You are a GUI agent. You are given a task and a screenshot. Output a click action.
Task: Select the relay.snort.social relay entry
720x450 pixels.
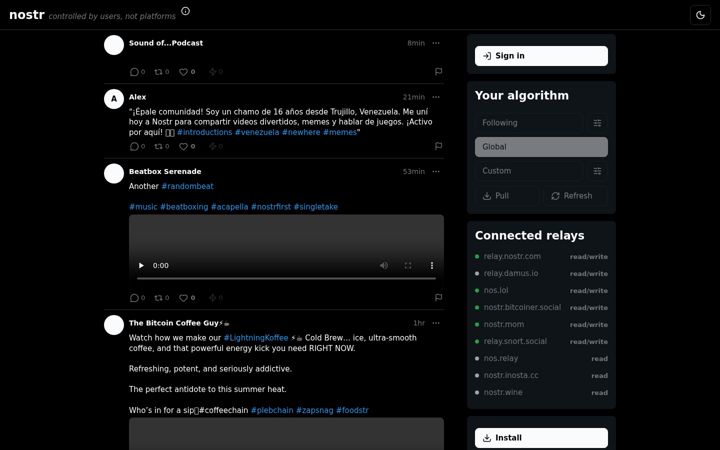541,342
